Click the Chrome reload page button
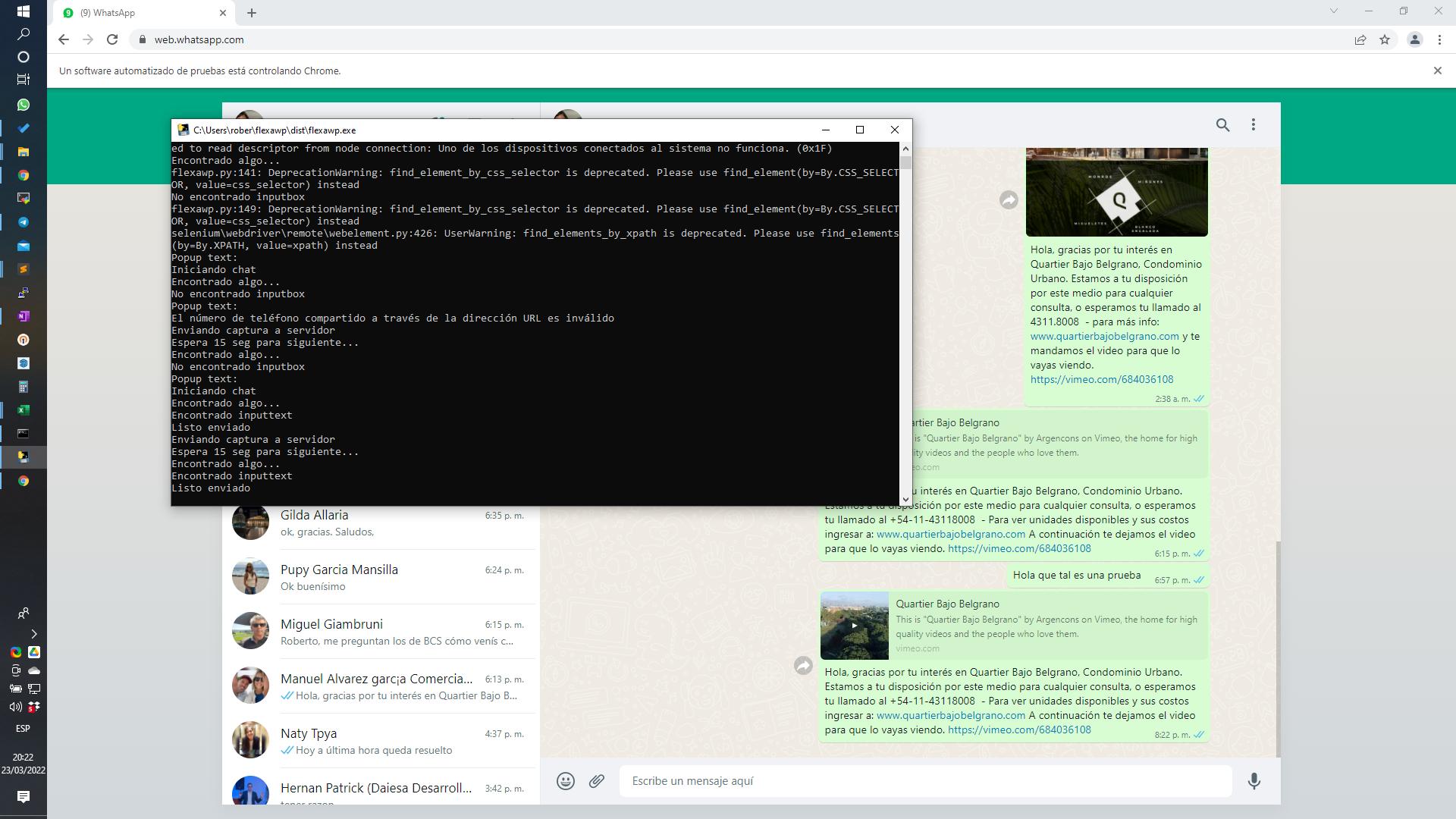Image resolution: width=1456 pixels, height=819 pixels. click(112, 39)
